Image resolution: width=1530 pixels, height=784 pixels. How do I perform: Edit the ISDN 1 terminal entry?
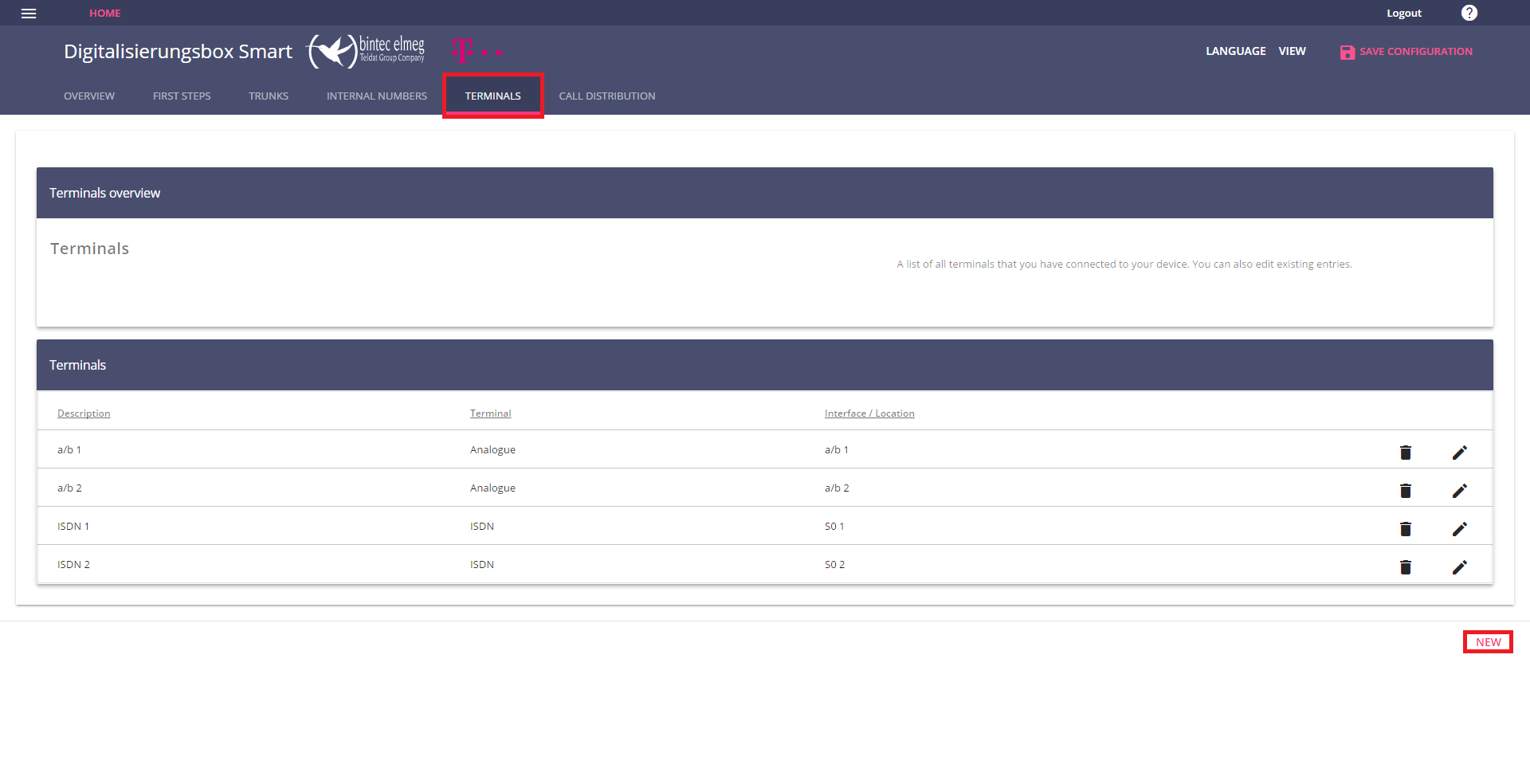[x=1459, y=529]
